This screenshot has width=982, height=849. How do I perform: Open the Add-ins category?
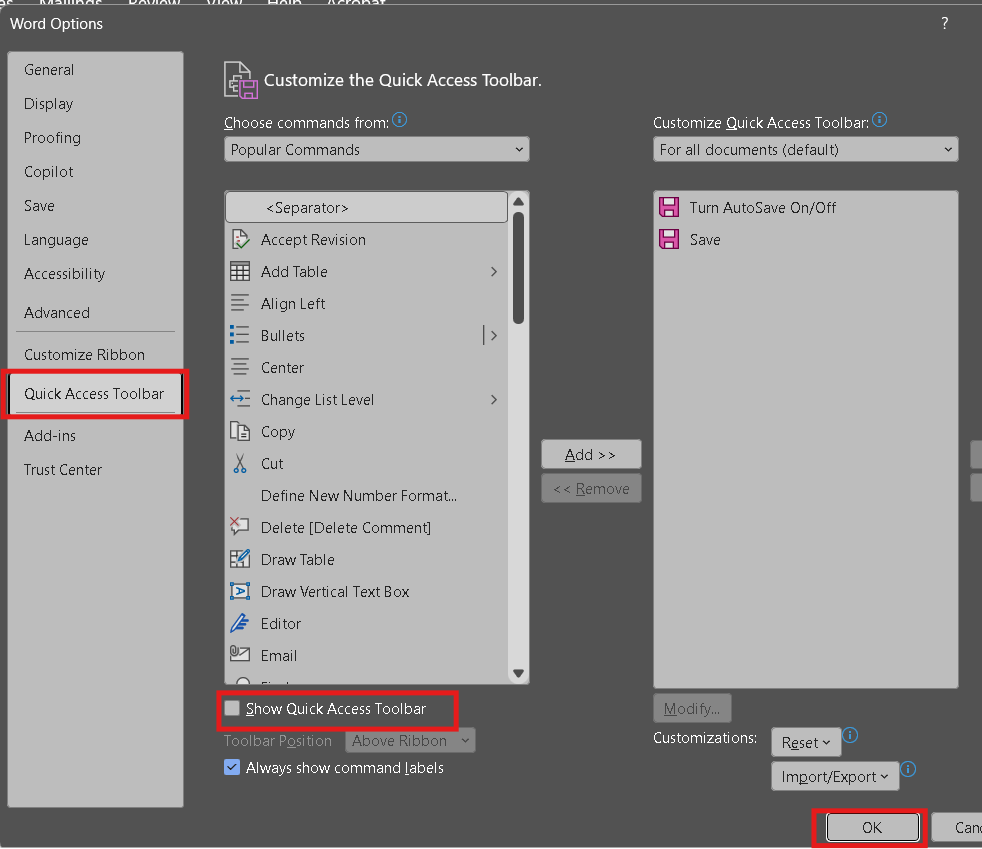point(95,436)
